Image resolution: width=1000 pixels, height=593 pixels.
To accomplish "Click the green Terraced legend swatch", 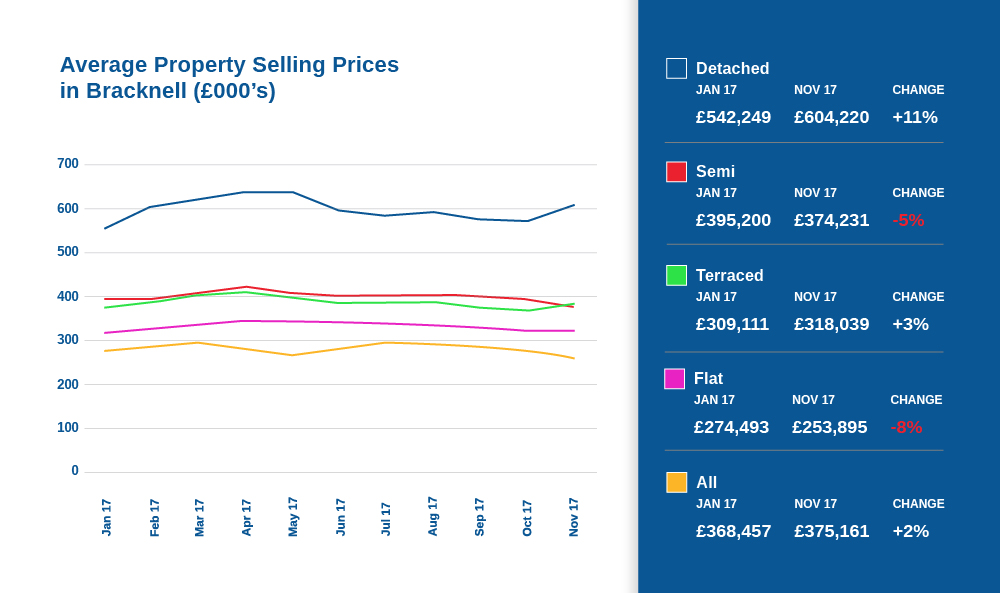I will point(677,275).
